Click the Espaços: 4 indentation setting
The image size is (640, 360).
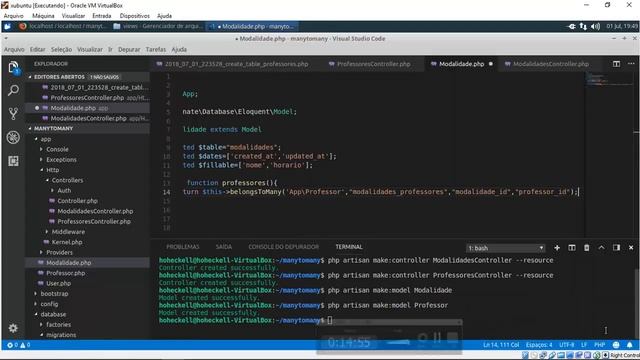coord(539,345)
